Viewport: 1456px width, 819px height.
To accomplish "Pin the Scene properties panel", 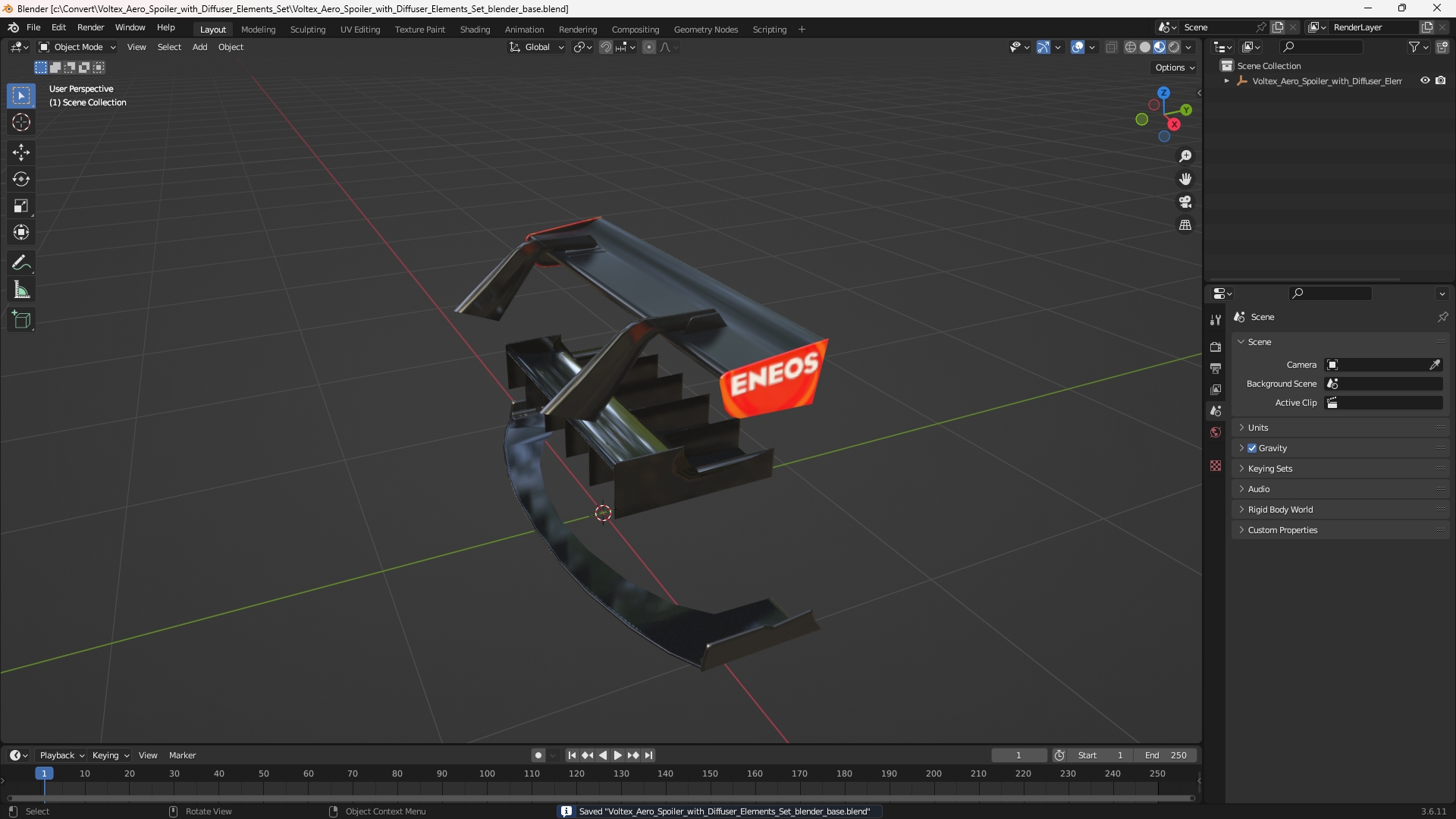I will (1442, 317).
